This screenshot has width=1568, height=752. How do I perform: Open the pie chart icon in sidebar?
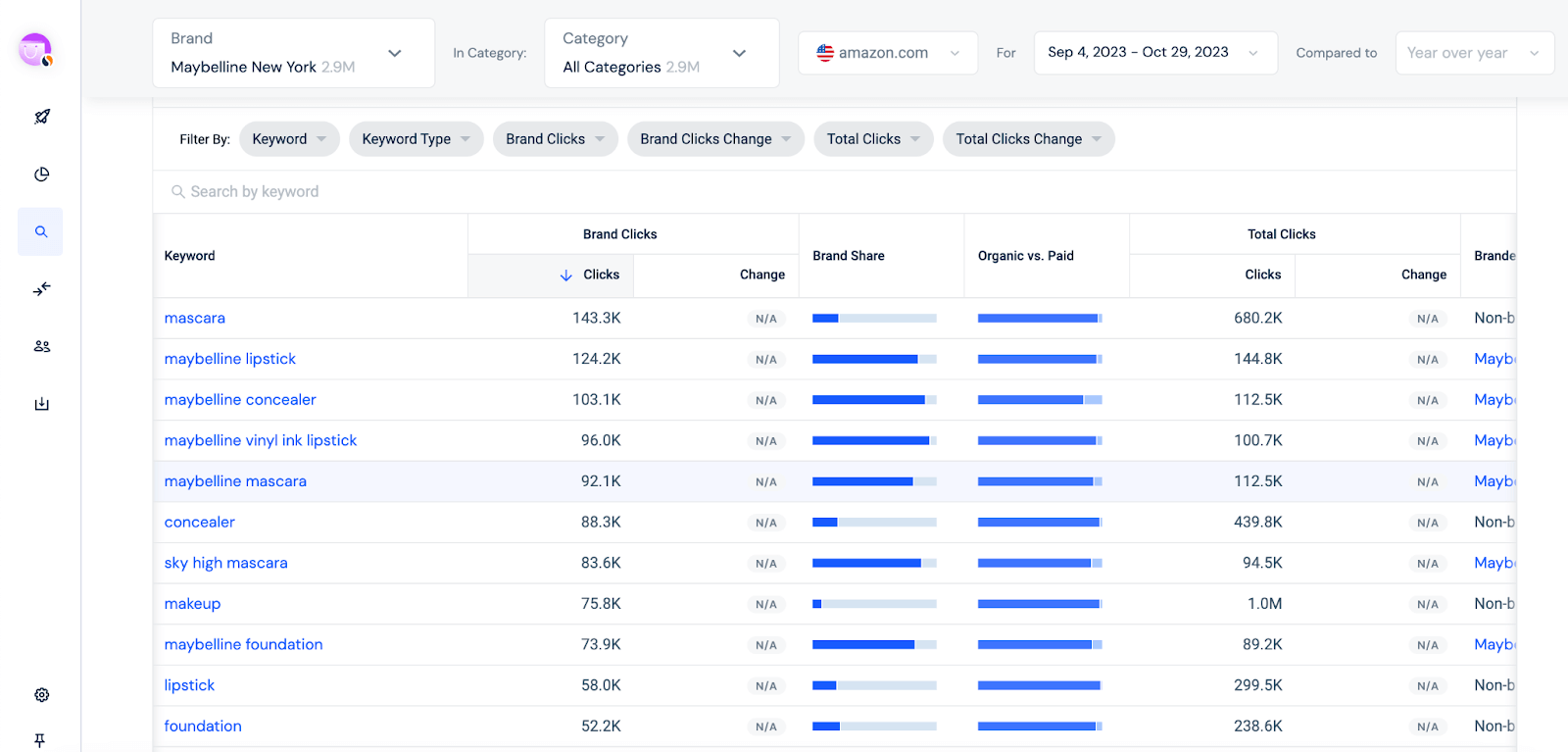(41, 175)
